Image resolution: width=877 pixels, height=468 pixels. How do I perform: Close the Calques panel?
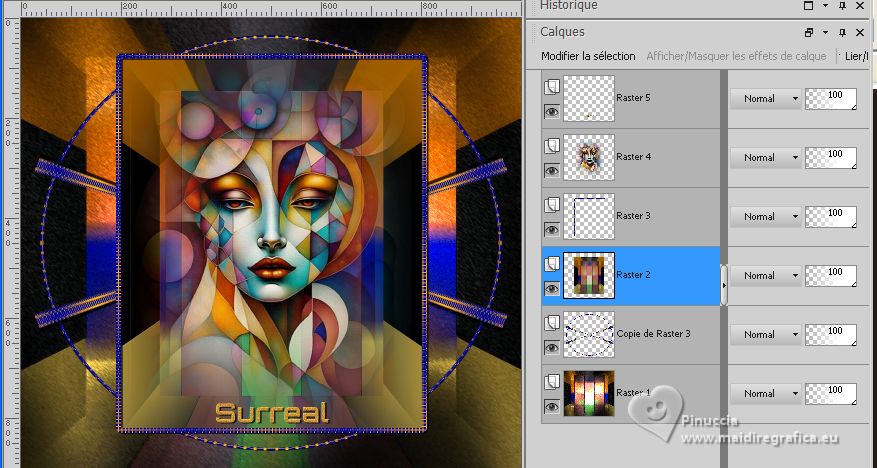coord(859,32)
